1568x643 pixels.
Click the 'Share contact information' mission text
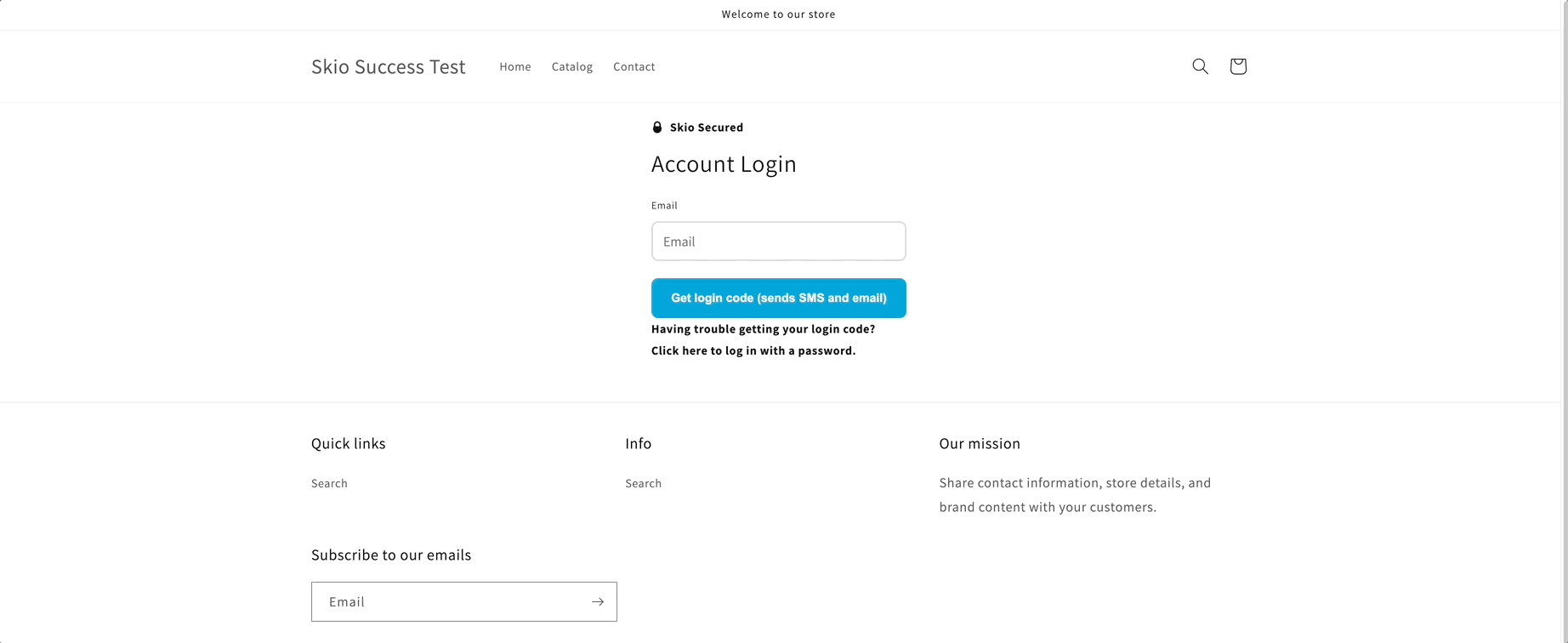(x=1075, y=495)
